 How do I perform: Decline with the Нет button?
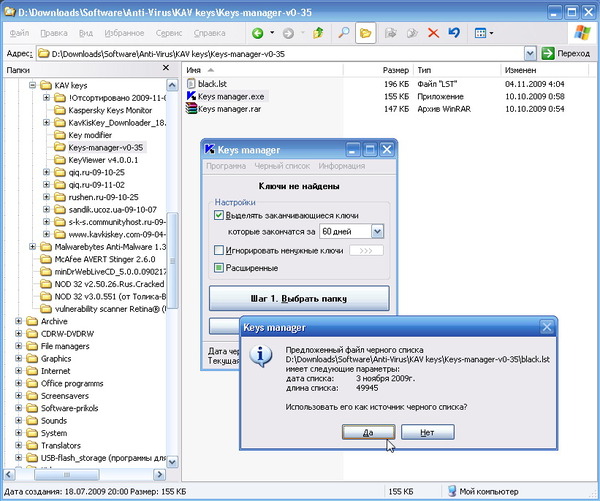427,432
